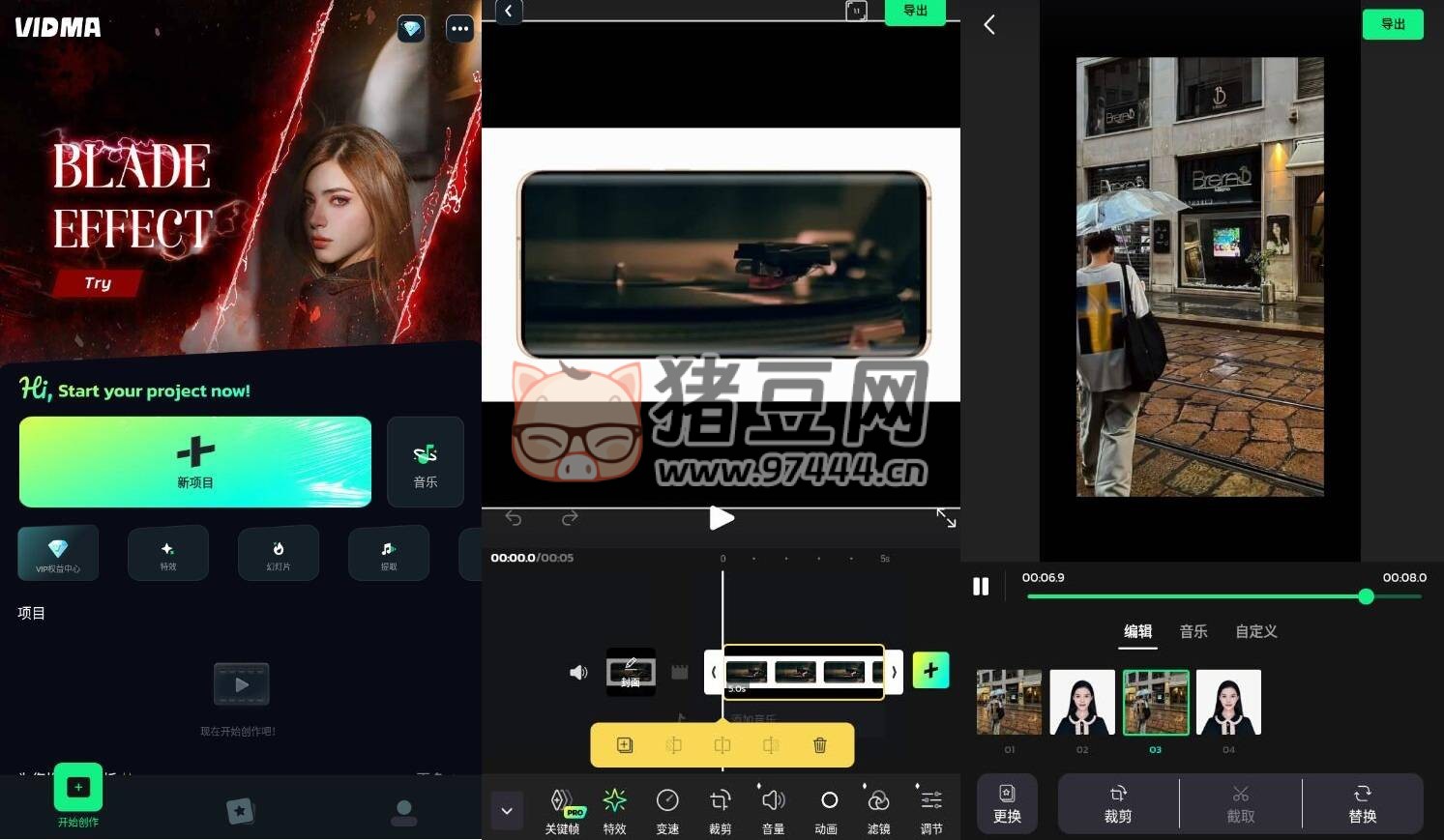This screenshot has height=840, width=1444.
Task: Select the 变速 speed tool
Action: click(667, 808)
